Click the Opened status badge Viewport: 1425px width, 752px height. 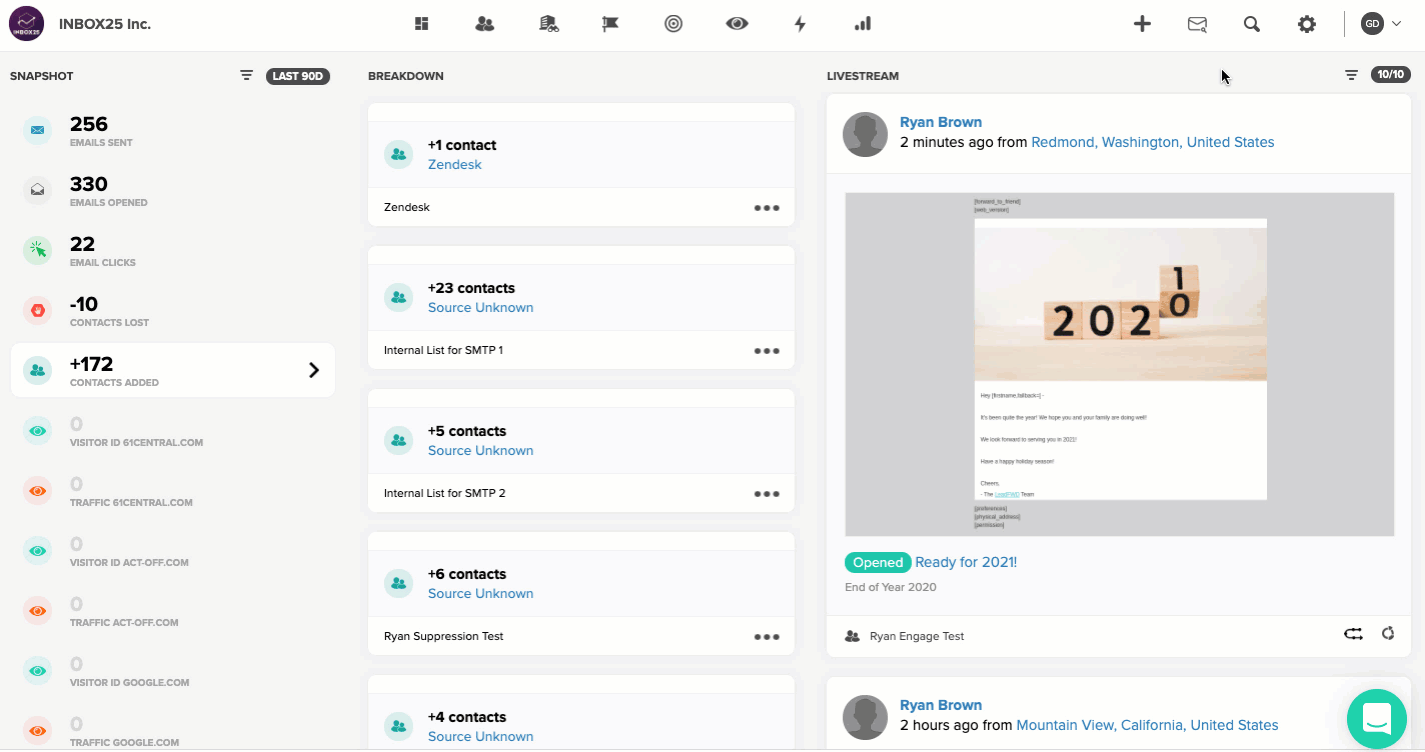[x=878, y=562]
